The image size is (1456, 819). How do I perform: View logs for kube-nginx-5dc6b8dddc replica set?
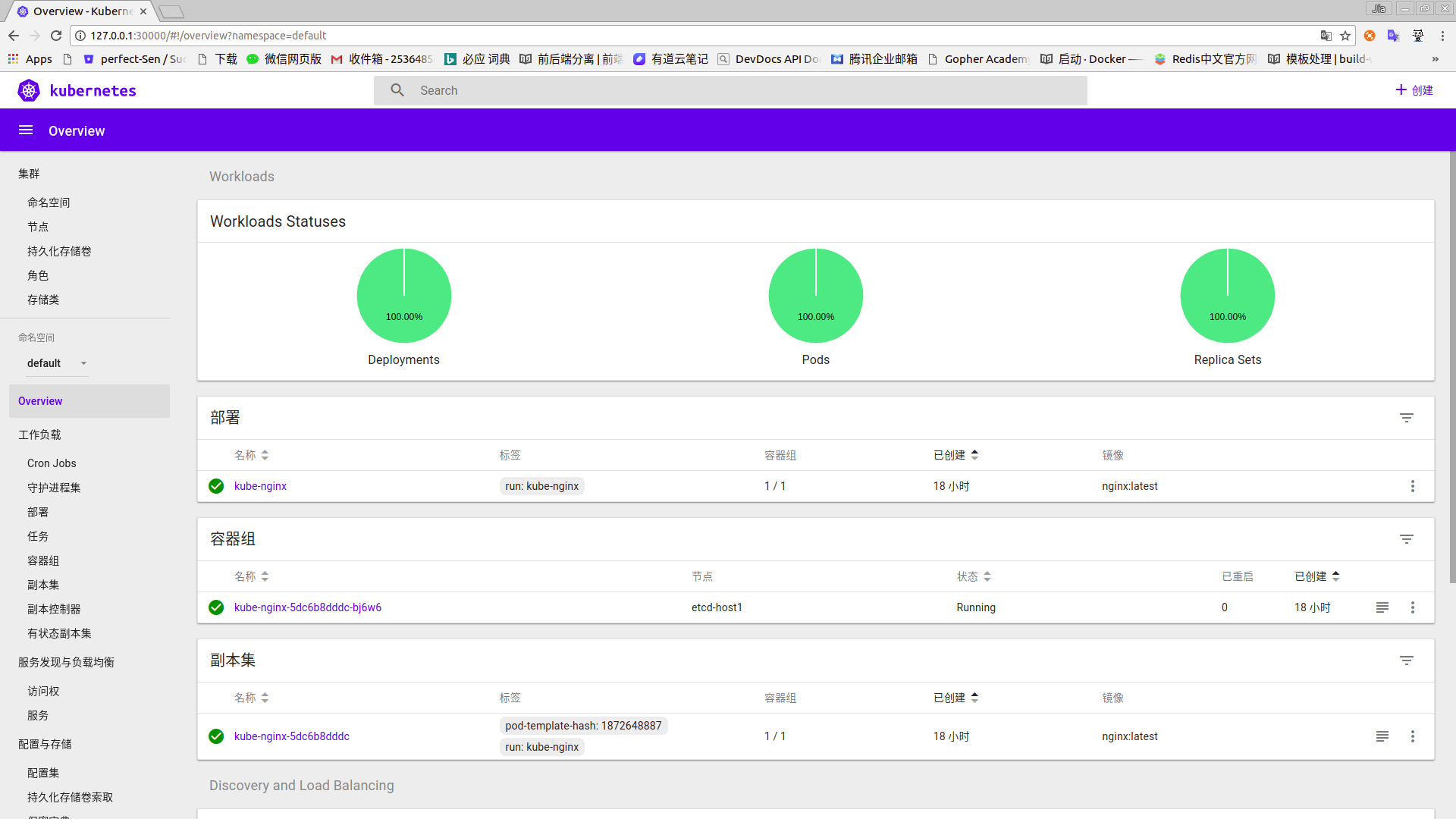1382,736
